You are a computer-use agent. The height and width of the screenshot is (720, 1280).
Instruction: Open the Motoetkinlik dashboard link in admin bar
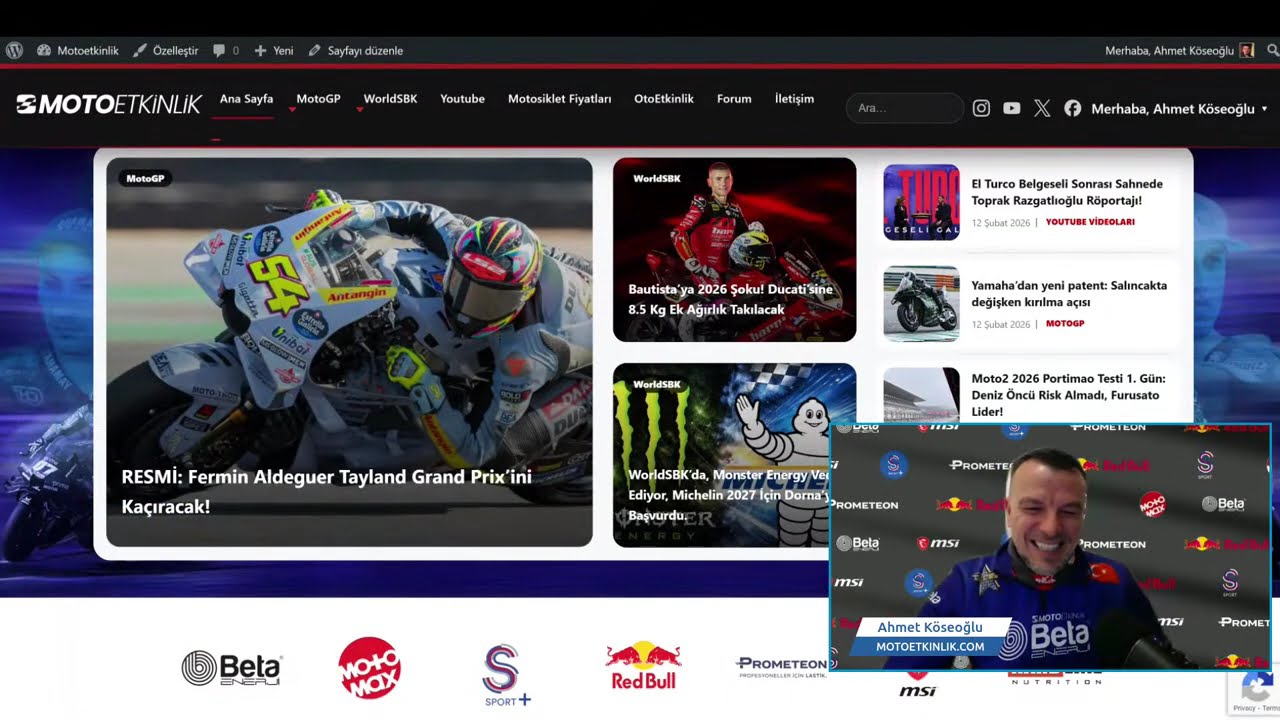(78, 50)
